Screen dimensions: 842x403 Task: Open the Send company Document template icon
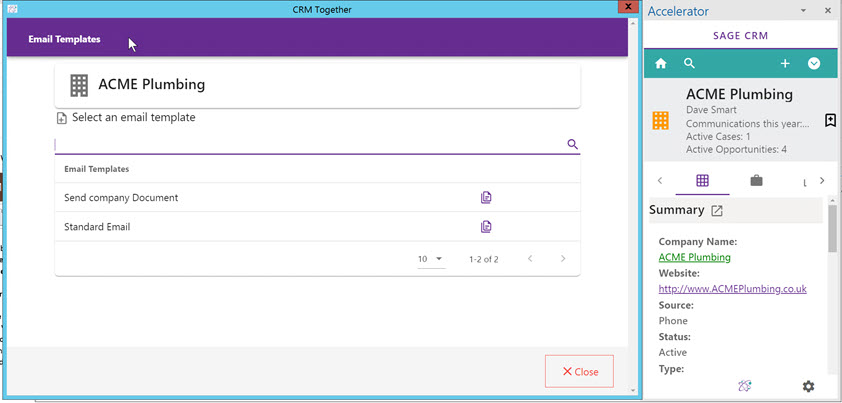[x=486, y=198]
